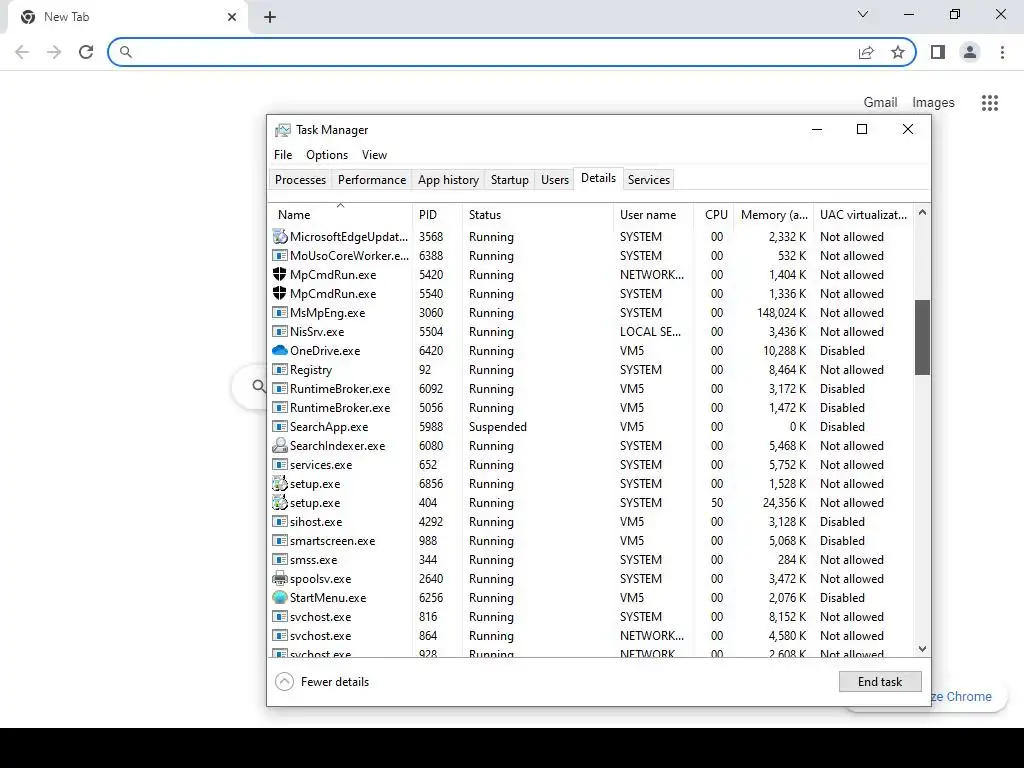Click the MicrosoftEdgeUpdate process icon

(x=280, y=236)
